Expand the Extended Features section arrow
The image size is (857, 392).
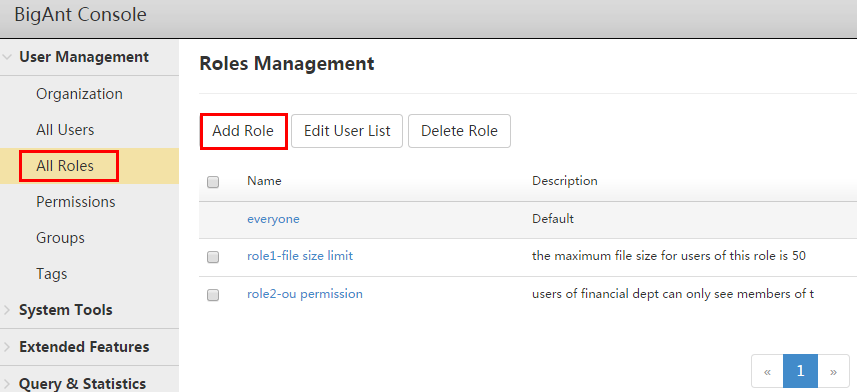pyautogui.click(x=7, y=347)
